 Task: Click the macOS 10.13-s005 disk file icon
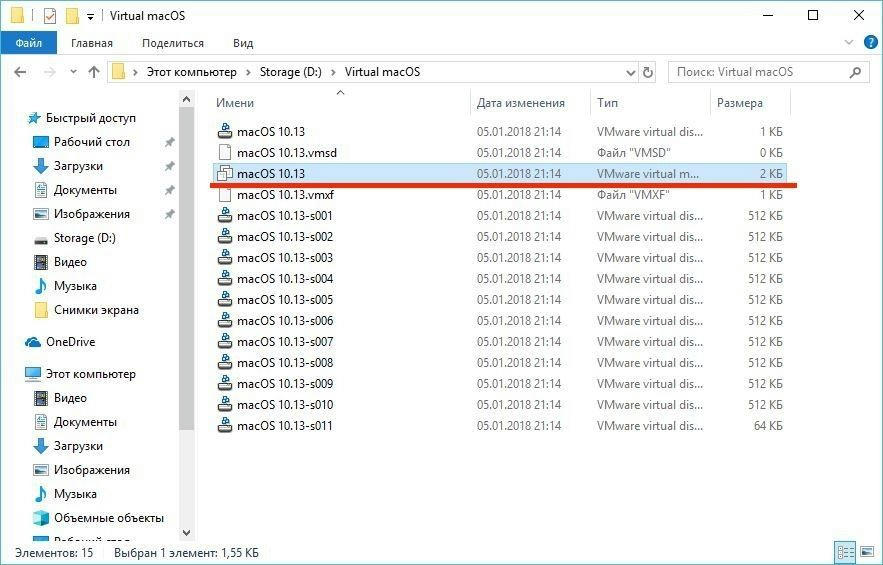click(x=225, y=300)
